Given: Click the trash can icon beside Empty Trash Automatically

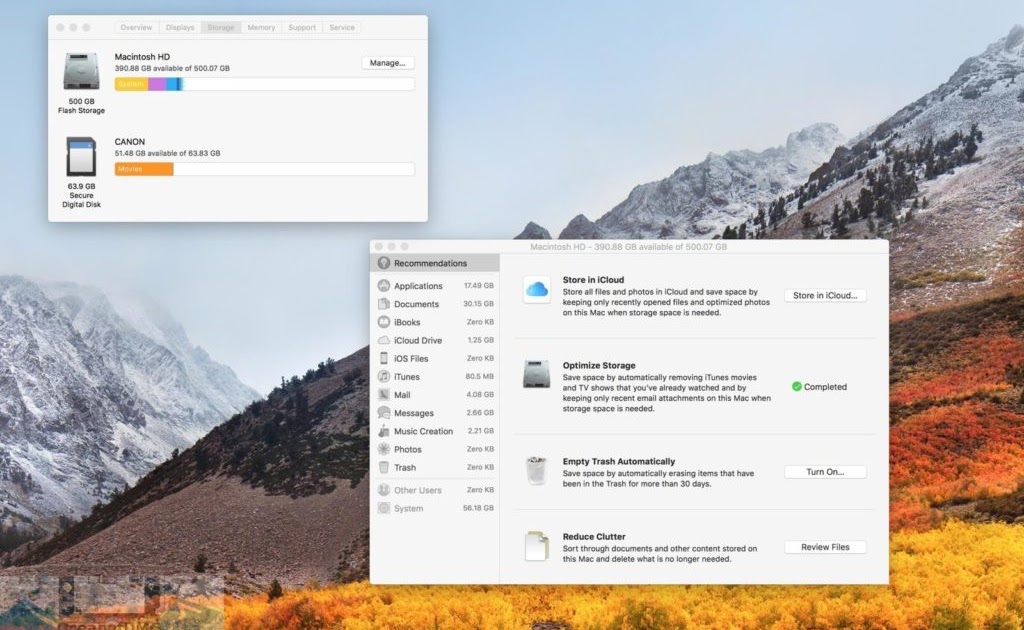Looking at the screenshot, I should click(536, 470).
